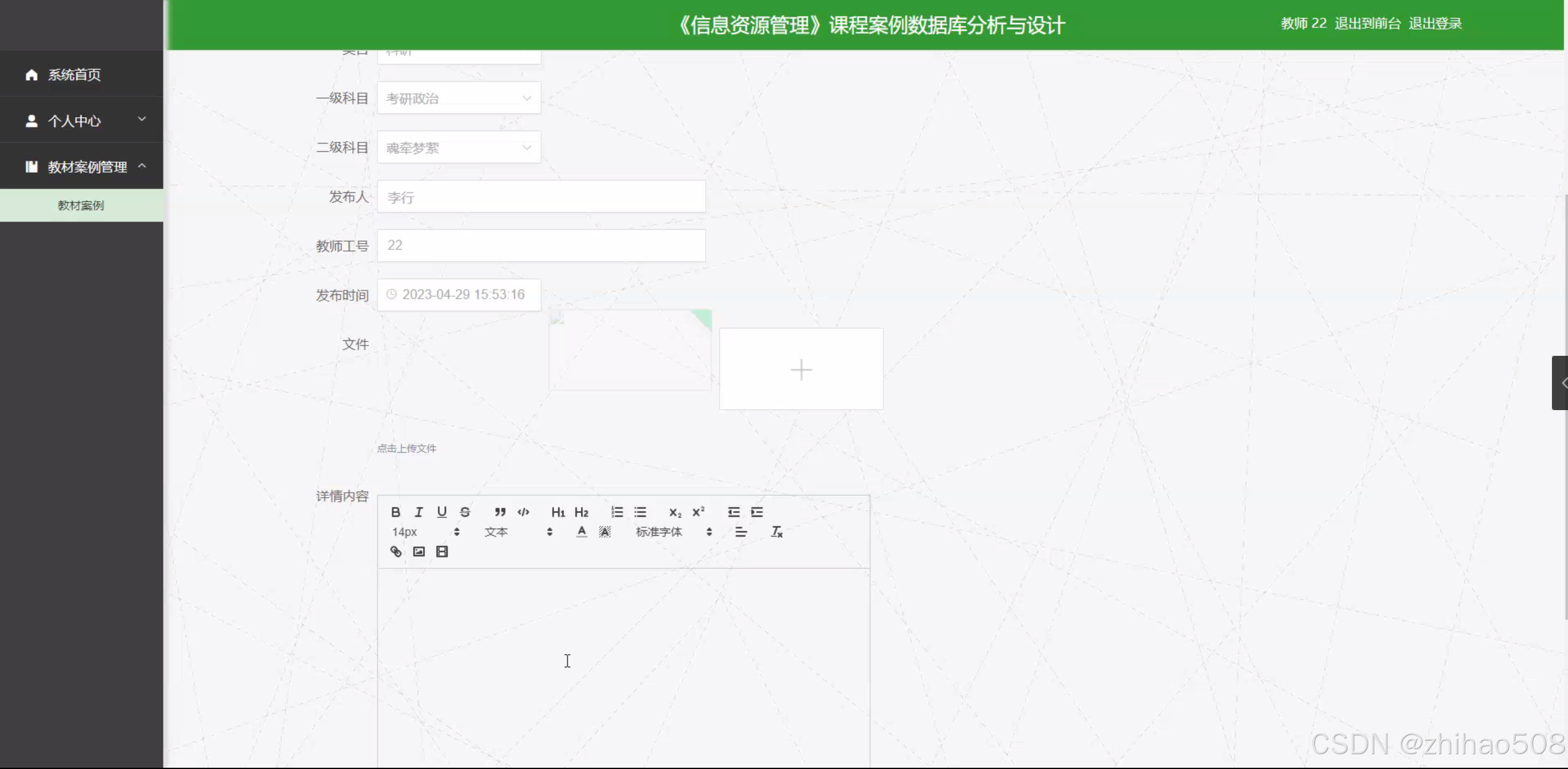Open the 二级科目 dropdown showing 魂牵梦萦
The width and height of the screenshot is (1568, 769).
coord(459,147)
